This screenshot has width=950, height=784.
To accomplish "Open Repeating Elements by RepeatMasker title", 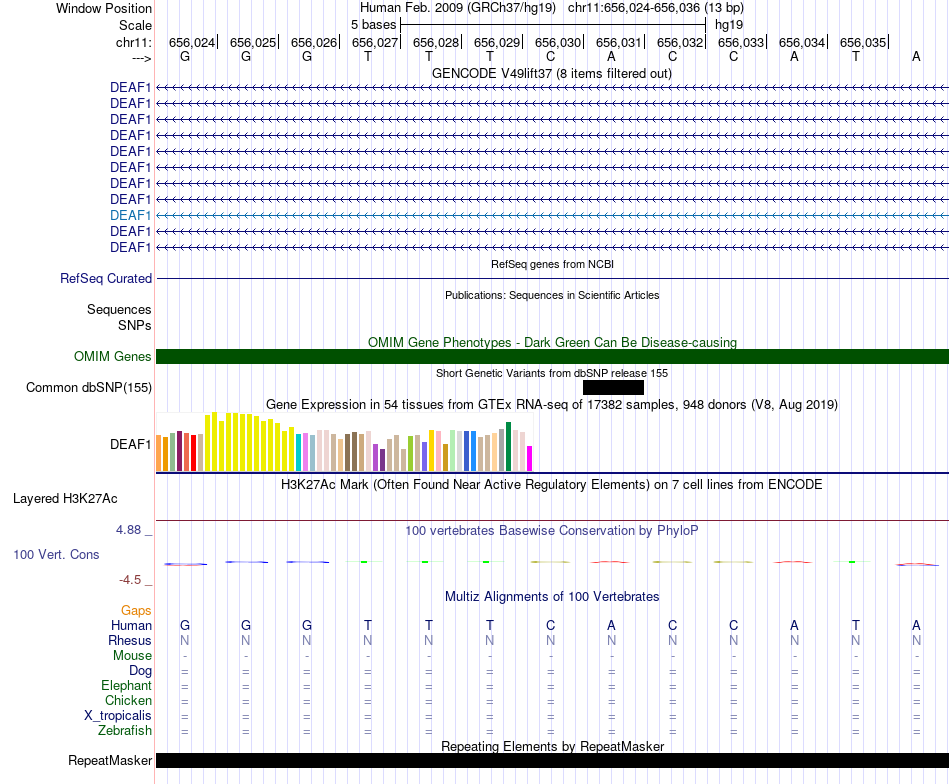I will click(552, 746).
